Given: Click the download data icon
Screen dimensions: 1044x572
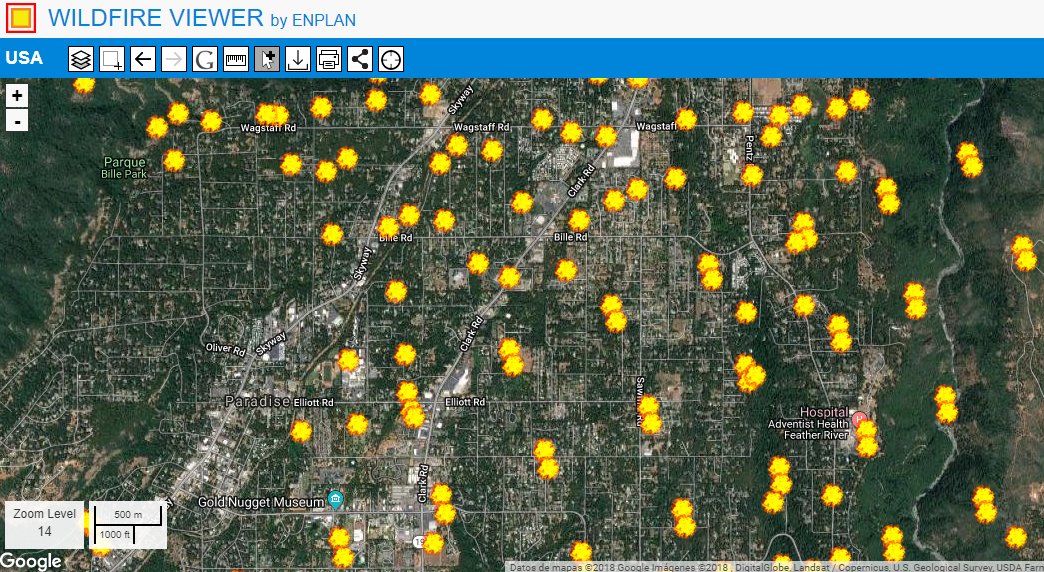Looking at the screenshot, I should click(298, 59).
